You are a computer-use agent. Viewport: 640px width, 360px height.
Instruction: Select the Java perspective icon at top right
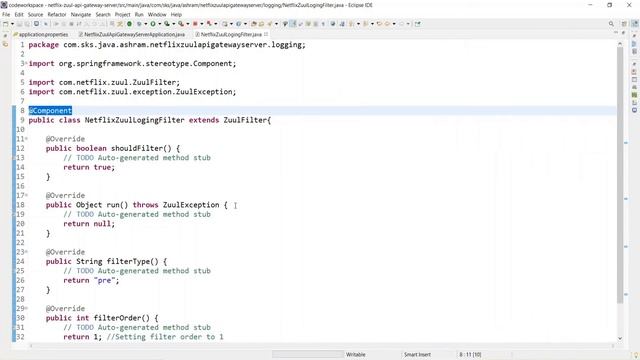pos(635,23)
